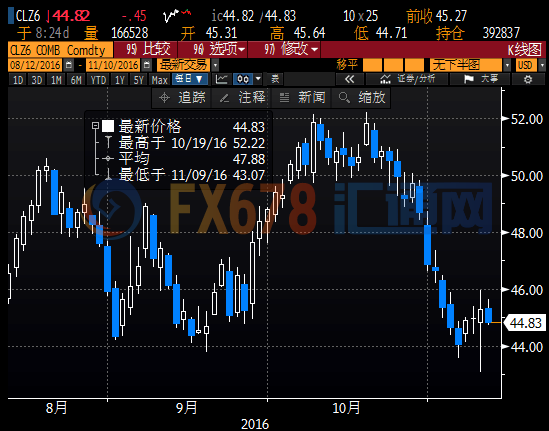Open the end date calendar picker
The height and width of the screenshot is (431, 549).
147,65
